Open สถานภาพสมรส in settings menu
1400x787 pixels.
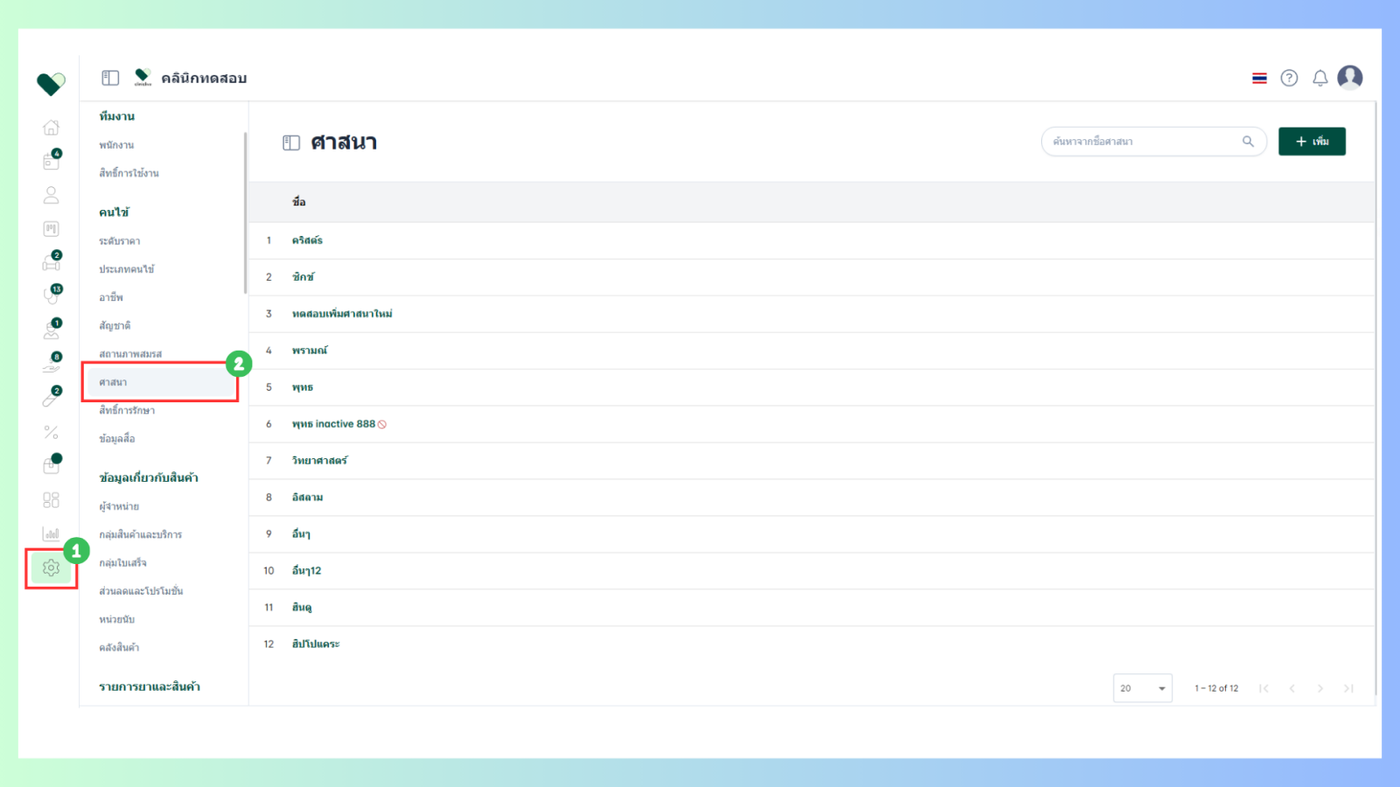pos(130,354)
